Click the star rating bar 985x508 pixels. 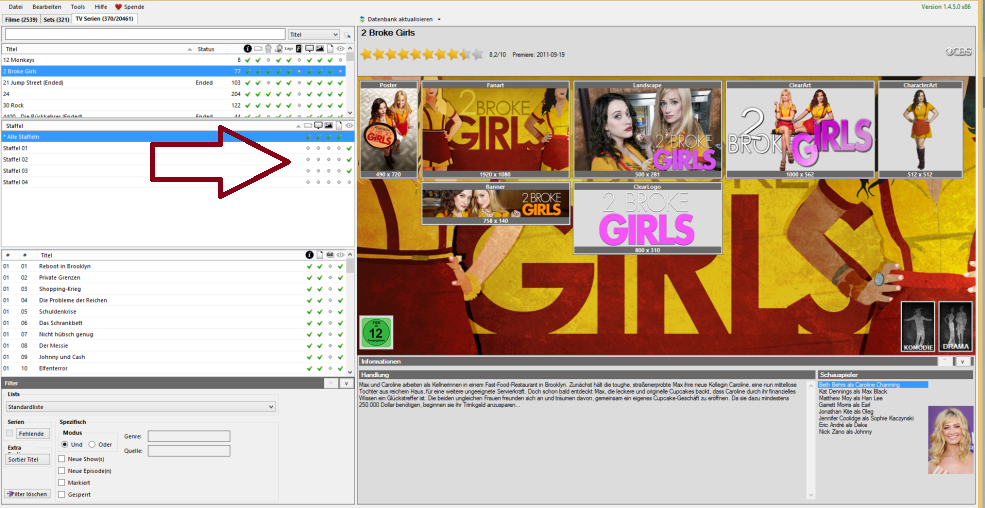click(422, 55)
